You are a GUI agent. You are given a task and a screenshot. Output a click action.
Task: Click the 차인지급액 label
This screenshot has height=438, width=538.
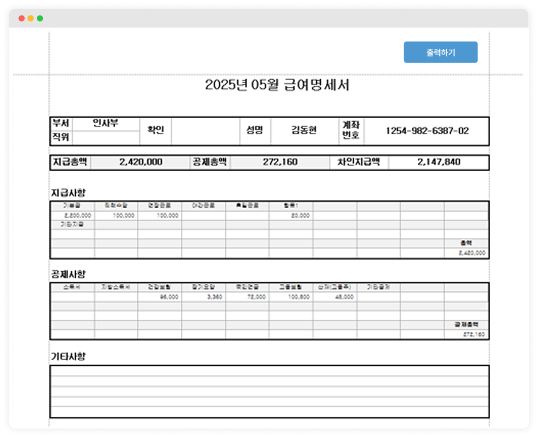(x=359, y=162)
